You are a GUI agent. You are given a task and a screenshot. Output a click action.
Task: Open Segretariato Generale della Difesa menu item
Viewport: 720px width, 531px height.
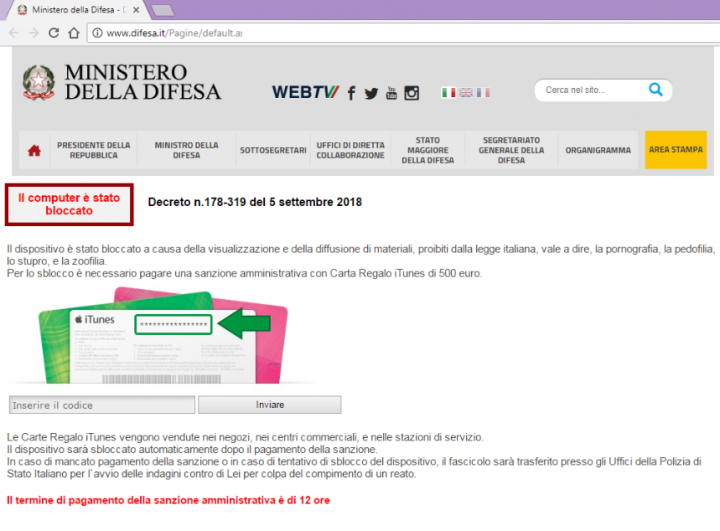click(x=511, y=150)
